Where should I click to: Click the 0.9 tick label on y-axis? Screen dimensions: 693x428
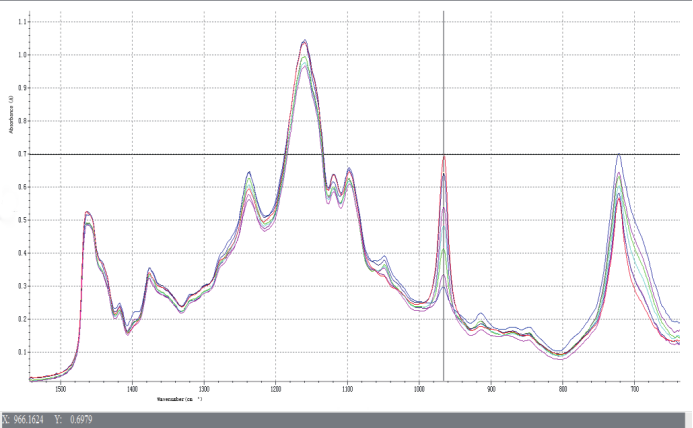point(22,88)
